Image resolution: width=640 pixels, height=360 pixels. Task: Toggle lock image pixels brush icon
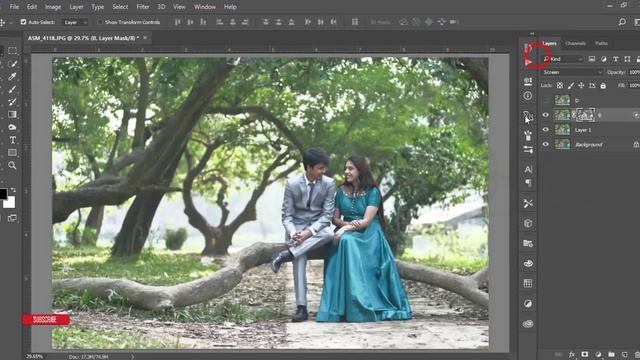571,85
